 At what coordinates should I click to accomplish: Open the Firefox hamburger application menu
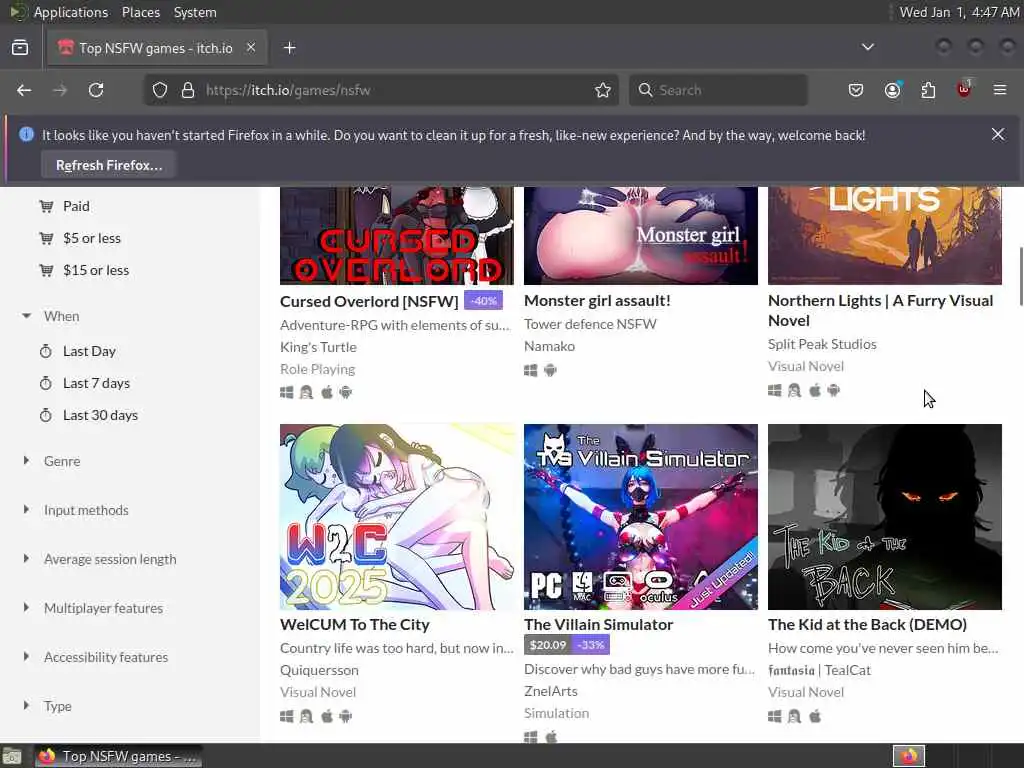coord(1000,90)
